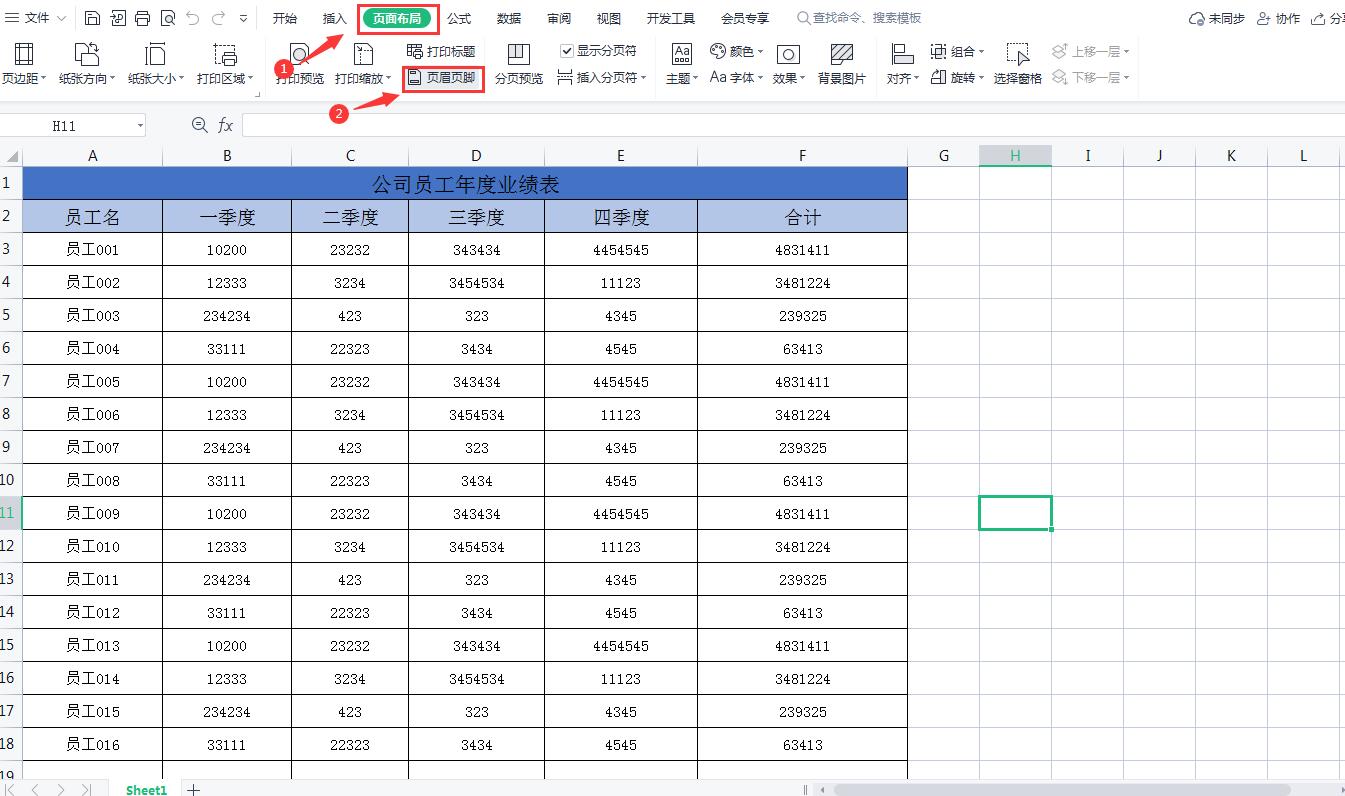The image size is (1345, 796).
Task: Click the 下移一层 send backward button
Action: coord(1091,77)
